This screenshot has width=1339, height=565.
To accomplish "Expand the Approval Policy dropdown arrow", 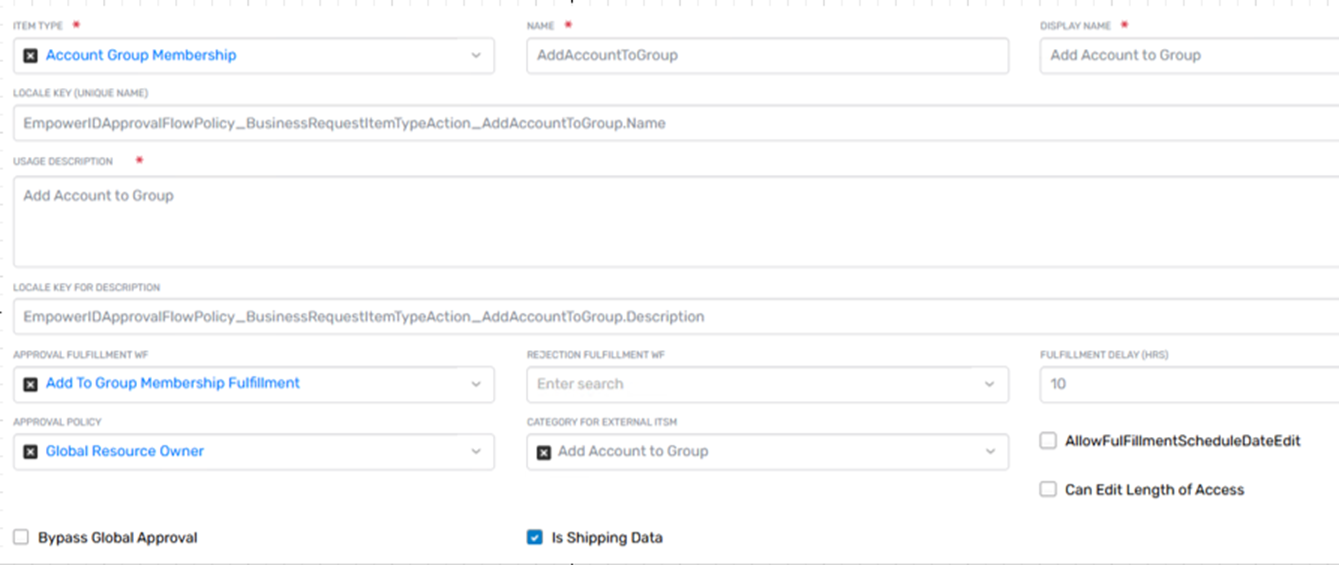I will (x=476, y=452).
